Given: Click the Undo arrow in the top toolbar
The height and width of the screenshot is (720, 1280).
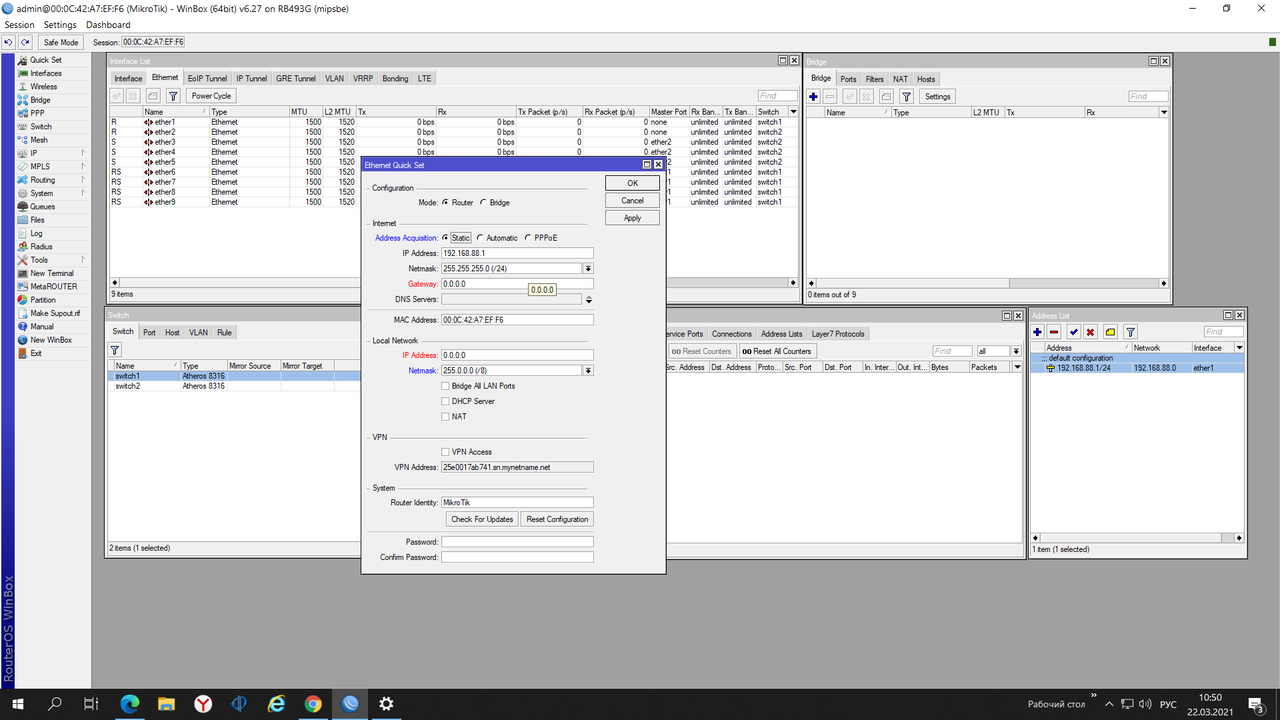Looking at the screenshot, I should pyautogui.click(x=8, y=42).
